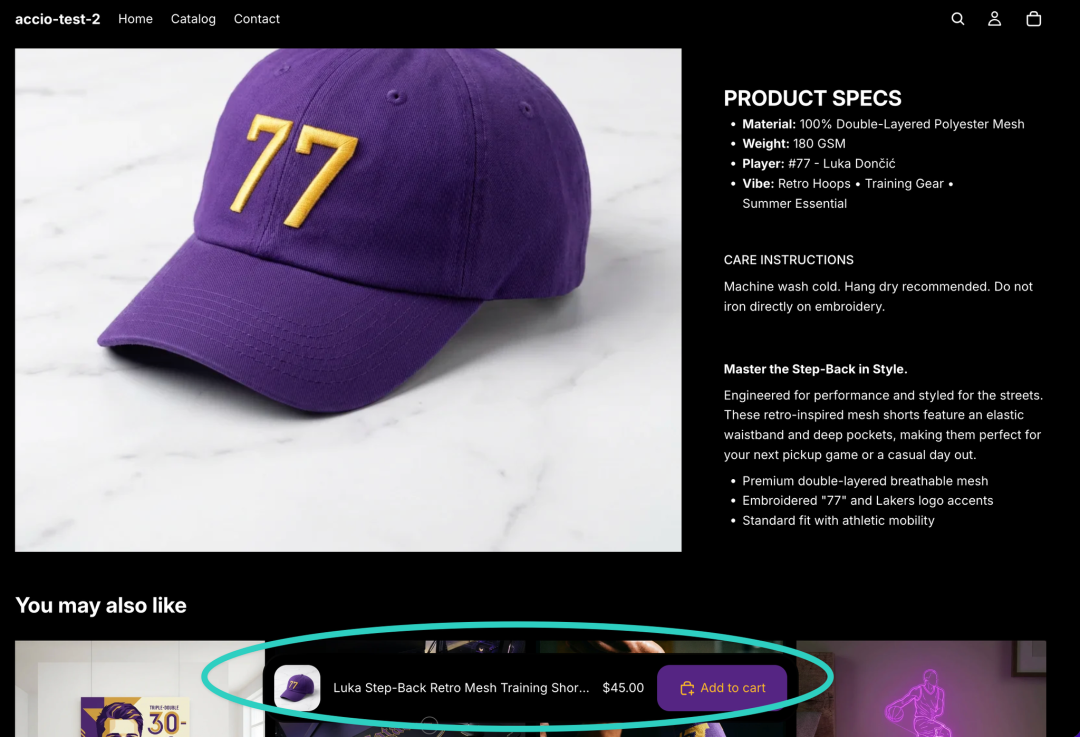
Task: Open the search magnifier icon
Action: (x=957, y=19)
